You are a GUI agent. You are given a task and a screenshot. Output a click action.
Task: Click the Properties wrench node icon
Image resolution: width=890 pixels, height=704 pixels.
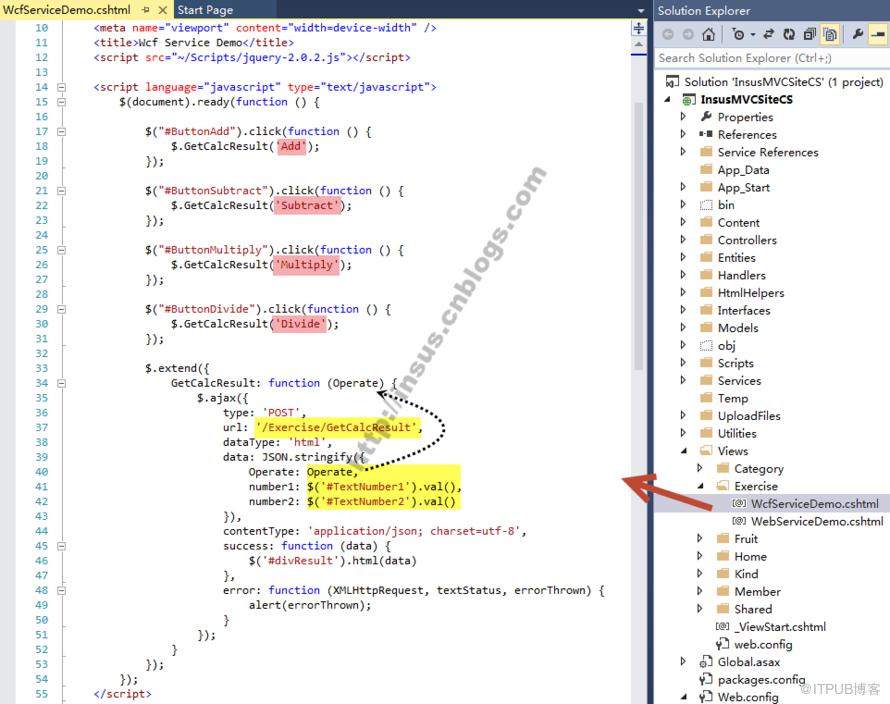tap(706, 116)
